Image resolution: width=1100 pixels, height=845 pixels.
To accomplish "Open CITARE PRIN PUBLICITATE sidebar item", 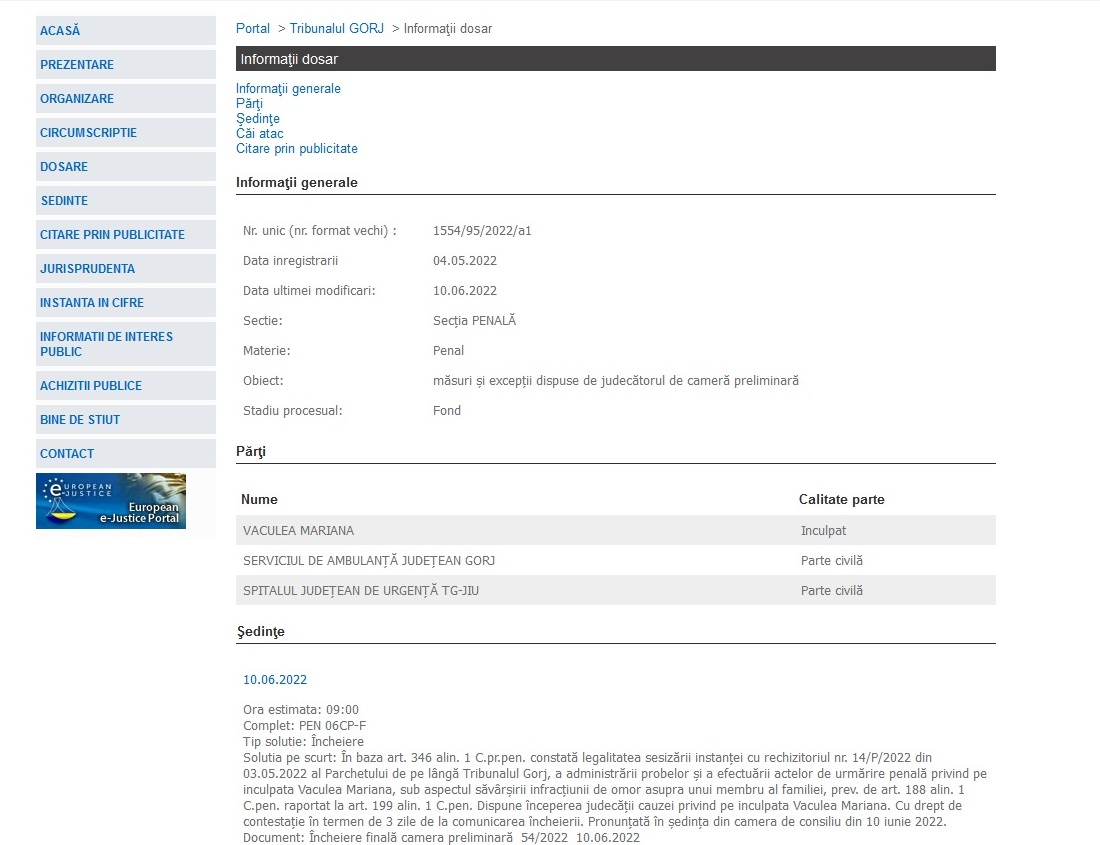I will tap(112, 235).
